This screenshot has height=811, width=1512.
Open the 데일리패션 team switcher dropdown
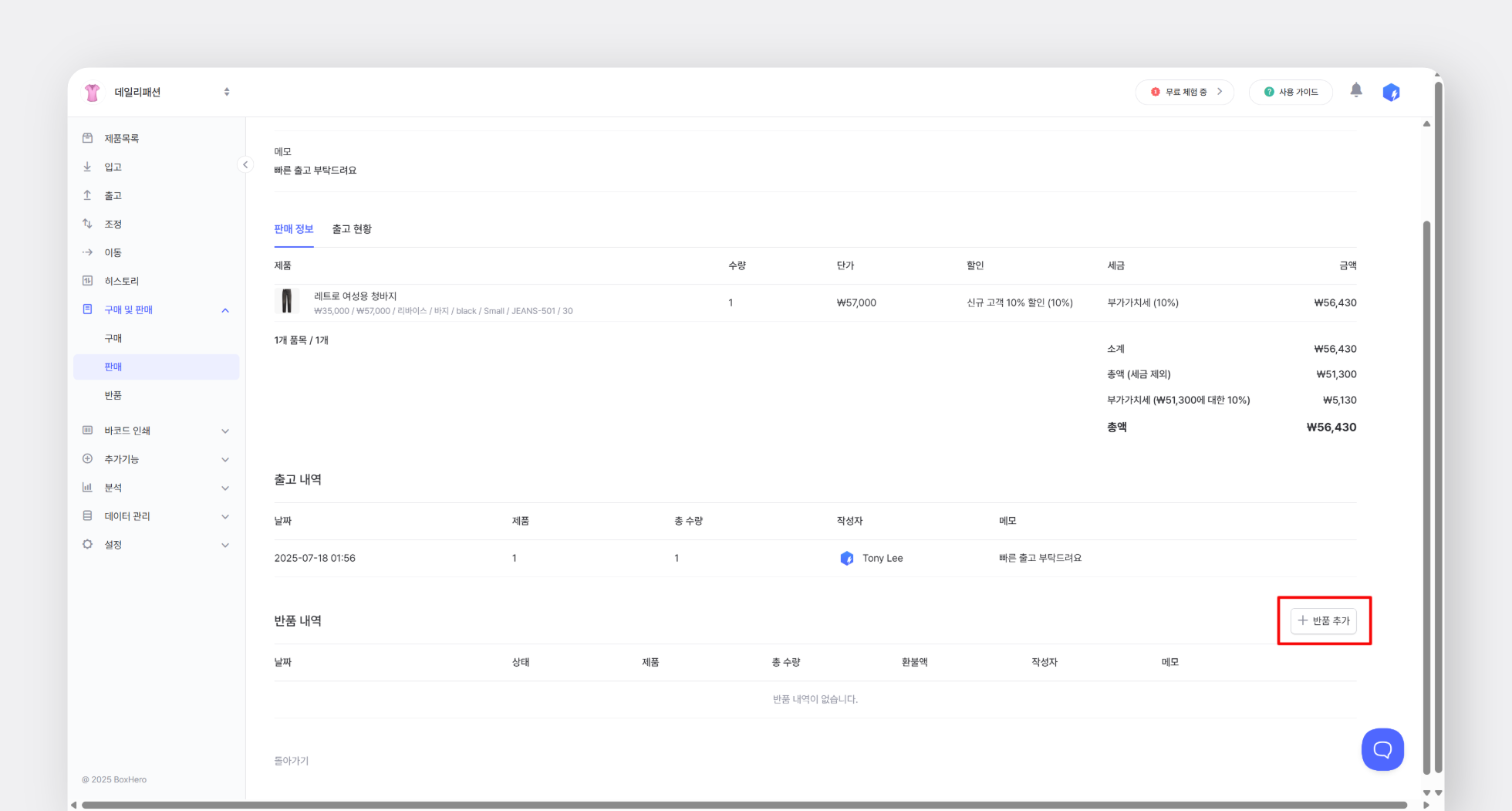226,92
